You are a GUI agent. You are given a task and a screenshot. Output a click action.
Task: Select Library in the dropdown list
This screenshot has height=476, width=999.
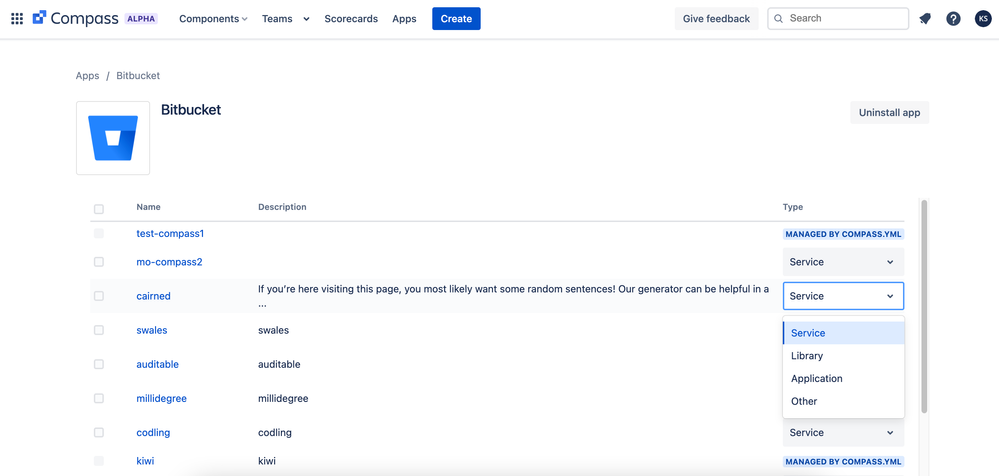click(843, 356)
